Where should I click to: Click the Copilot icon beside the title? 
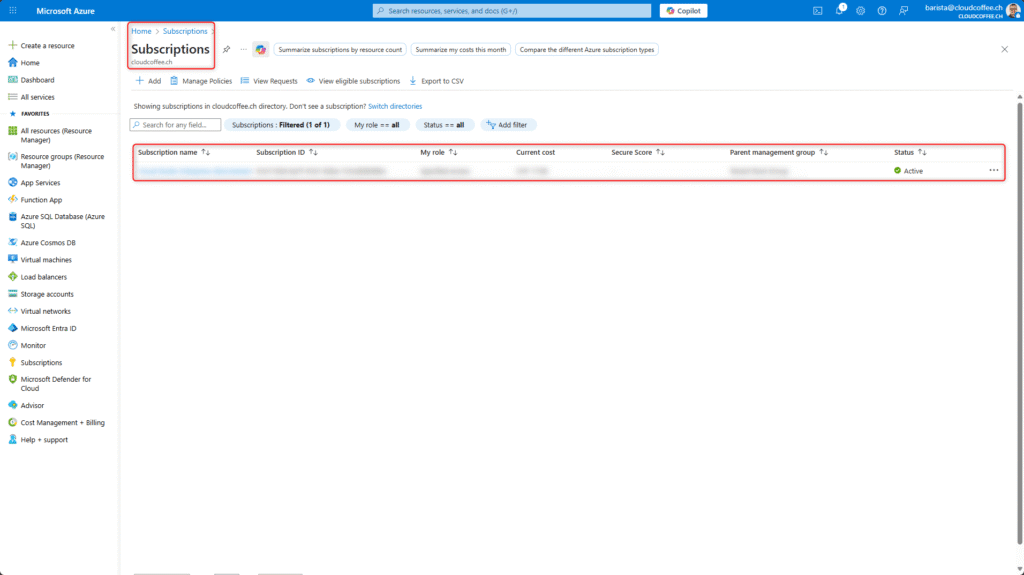261,50
